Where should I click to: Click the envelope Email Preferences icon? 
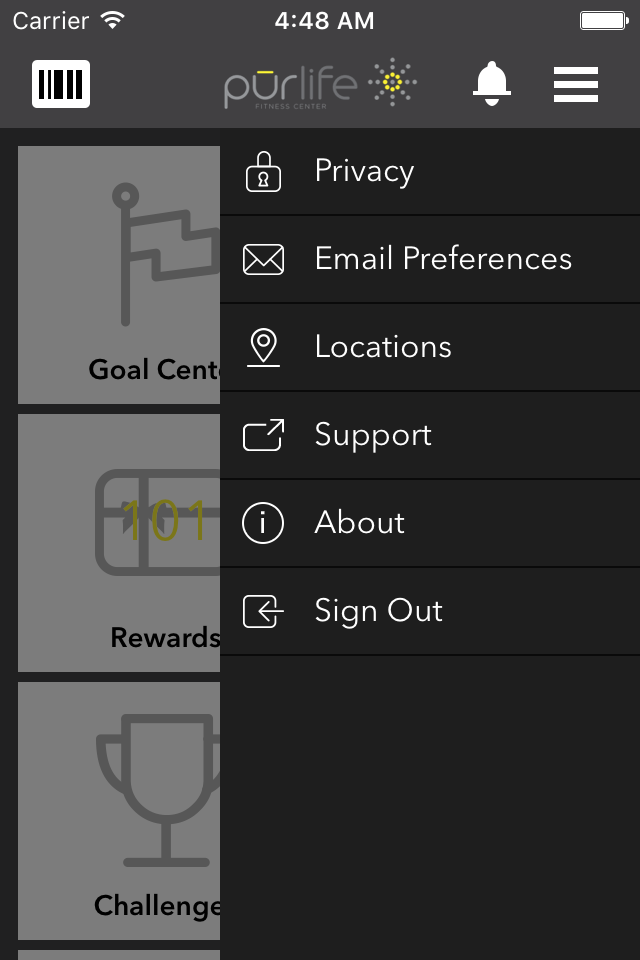click(x=263, y=259)
